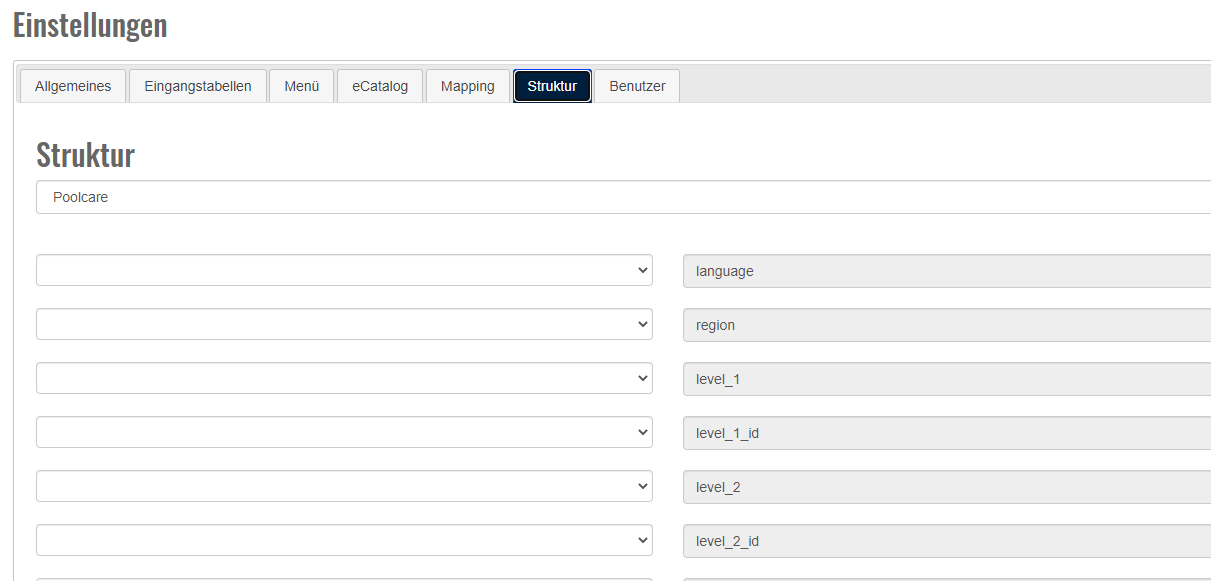Switch to the Eingangstabellen tab
This screenshot has width=1211, height=581.
[x=198, y=86]
